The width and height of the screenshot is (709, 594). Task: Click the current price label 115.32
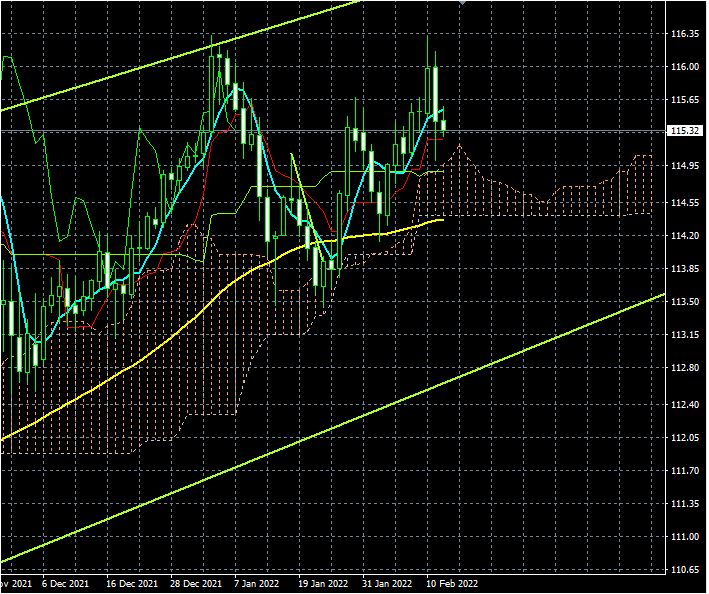[685, 131]
